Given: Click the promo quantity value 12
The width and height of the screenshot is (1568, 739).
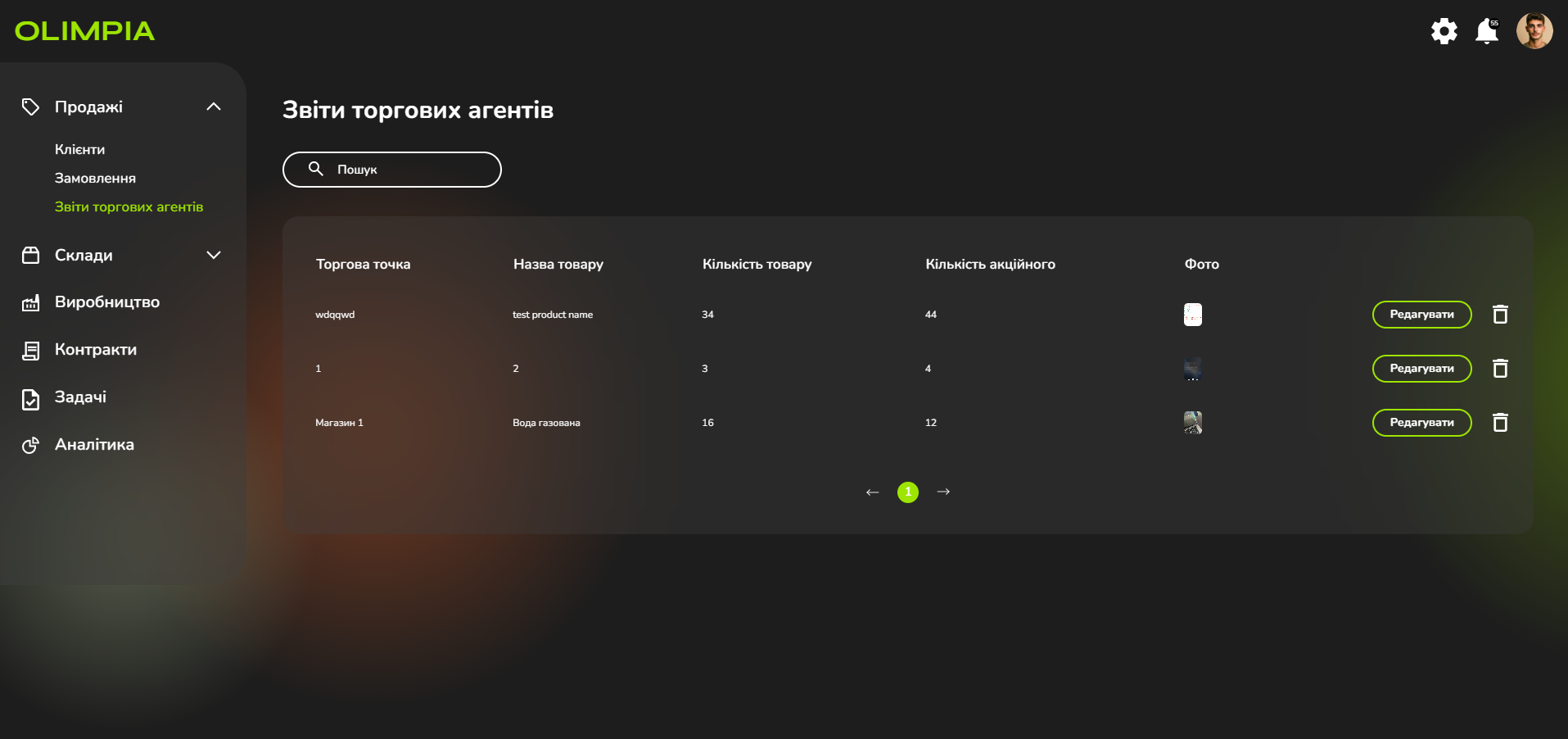Looking at the screenshot, I should [931, 423].
